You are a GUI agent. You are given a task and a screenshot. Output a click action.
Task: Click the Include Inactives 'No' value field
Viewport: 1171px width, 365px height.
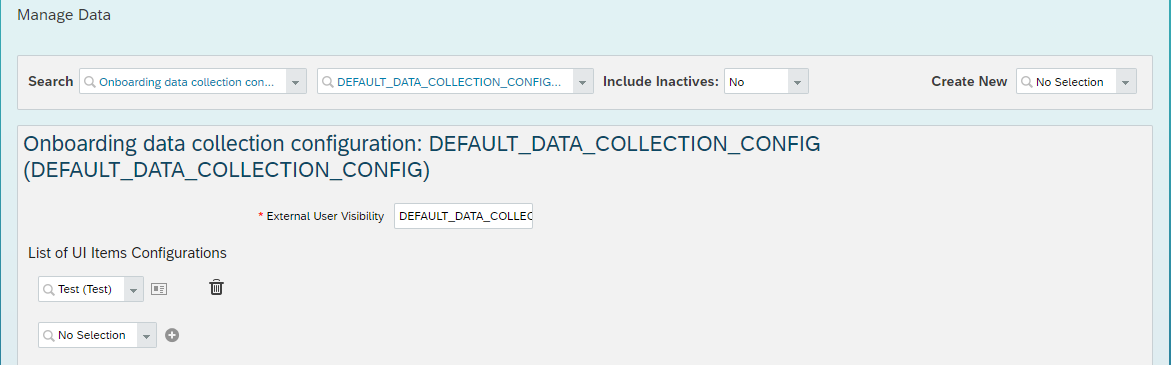click(756, 81)
